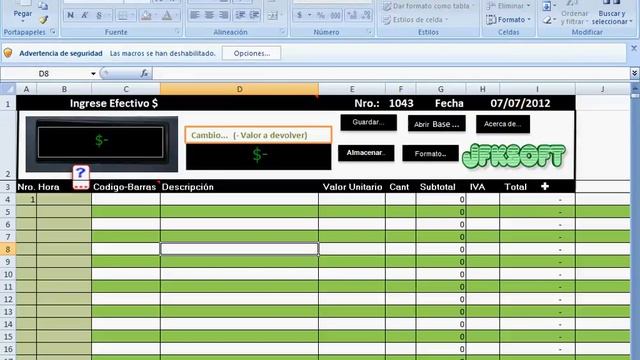This screenshot has width=640, height=360.
Task: Click the Italic (K) formatting icon
Action: click(84, 16)
